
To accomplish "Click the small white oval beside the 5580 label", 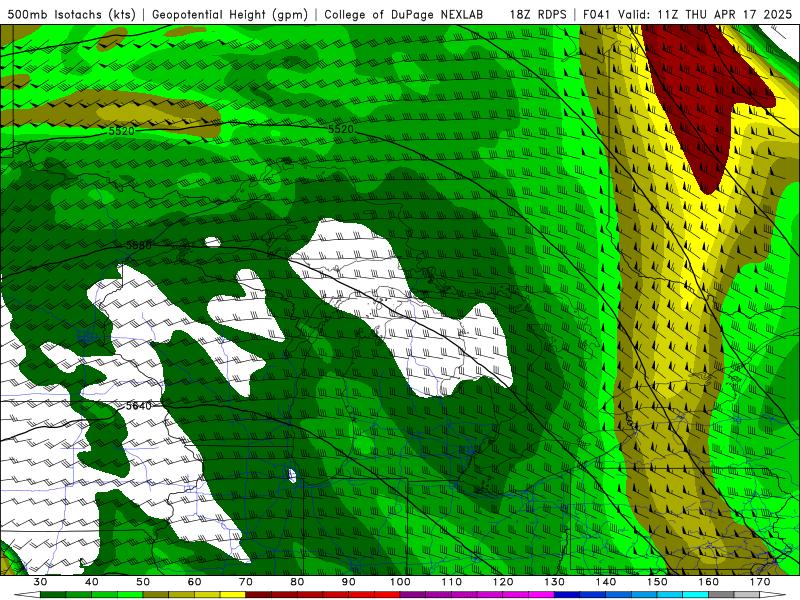I will click(x=213, y=242).
